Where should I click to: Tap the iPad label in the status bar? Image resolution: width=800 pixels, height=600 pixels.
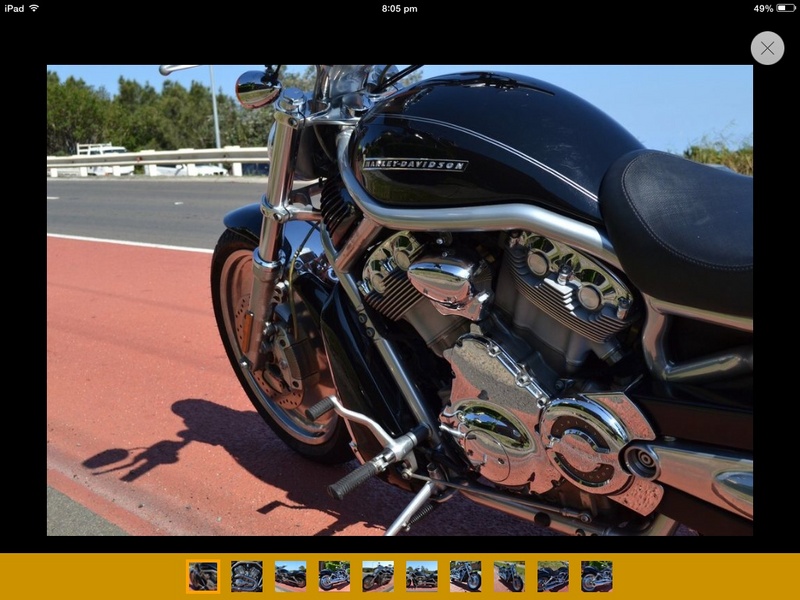14,8
